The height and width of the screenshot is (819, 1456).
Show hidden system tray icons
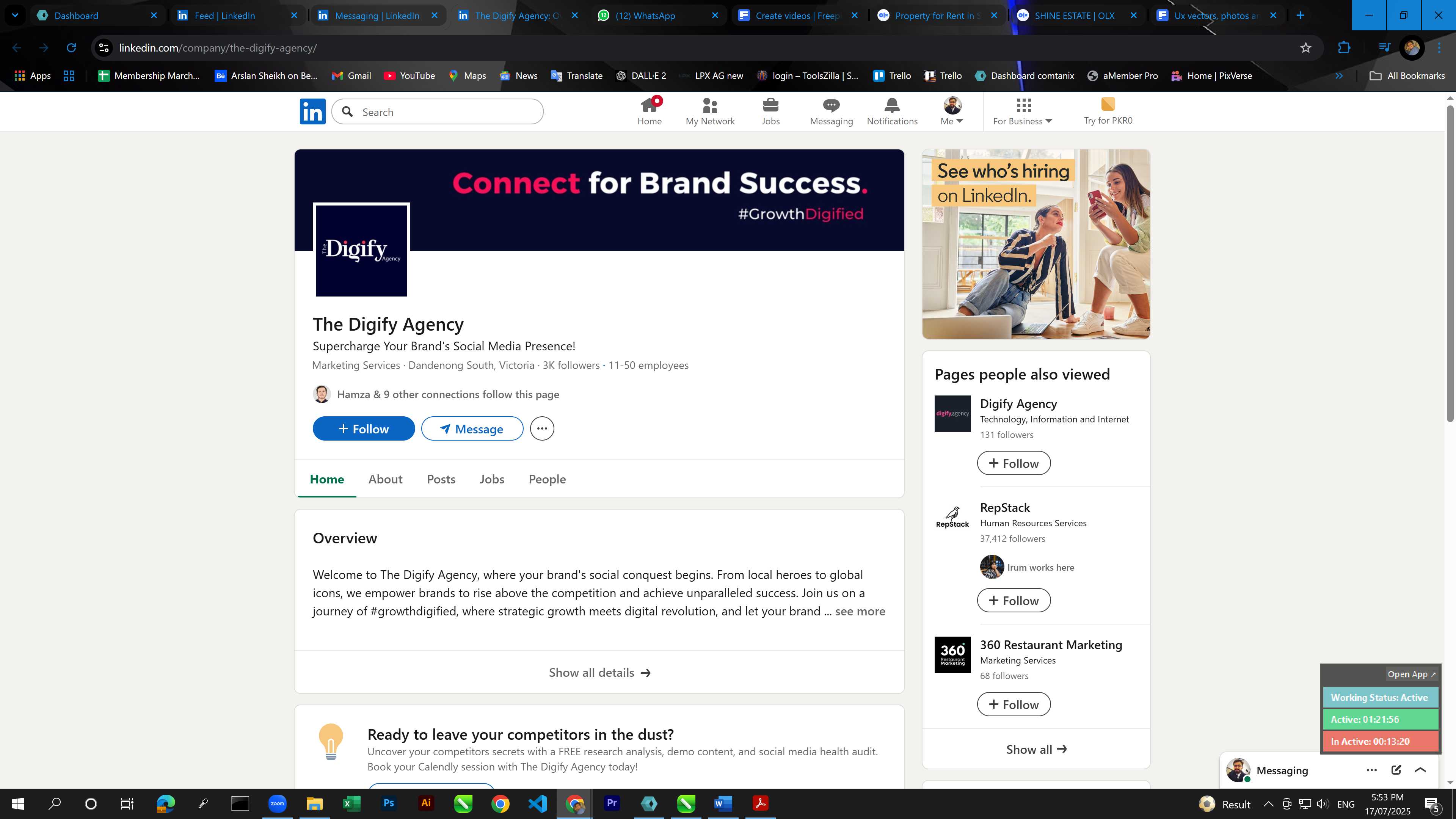1268,804
